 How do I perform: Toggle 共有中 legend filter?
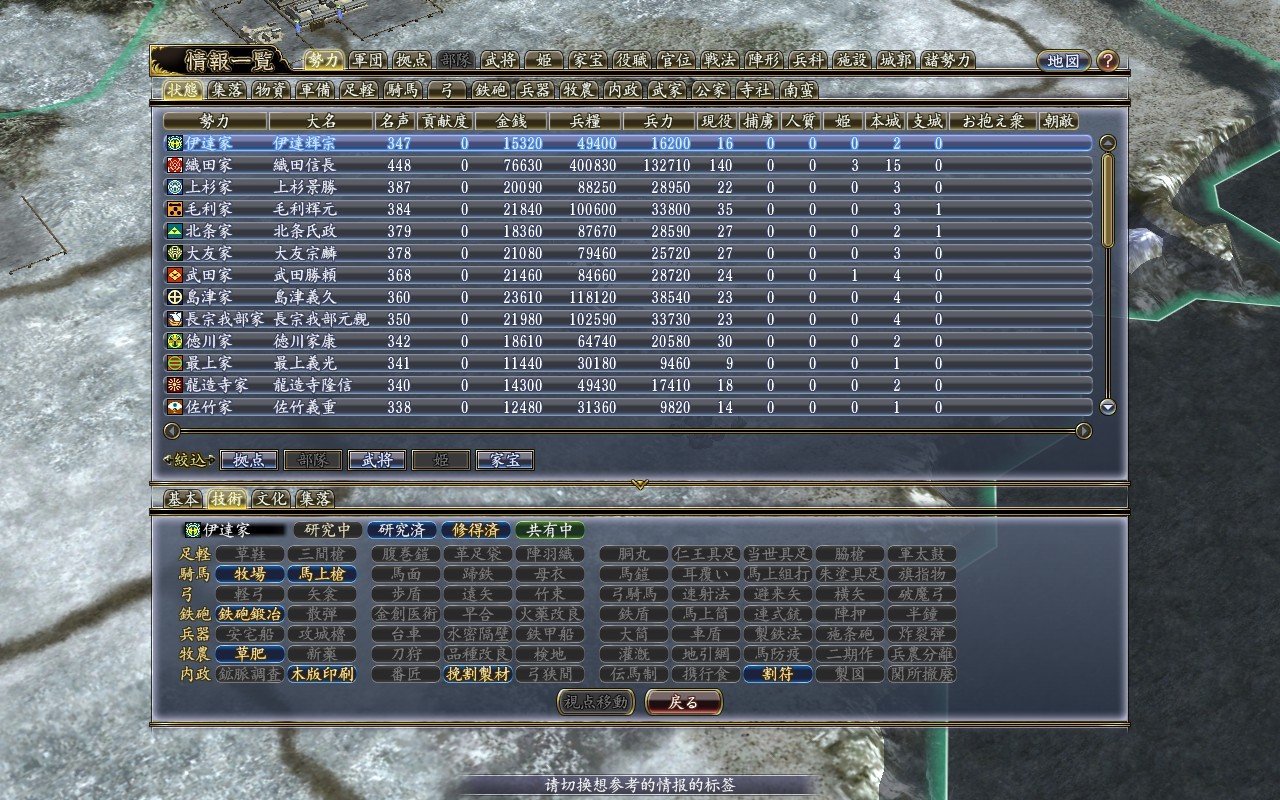pyautogui.click(x=550, y=530)
